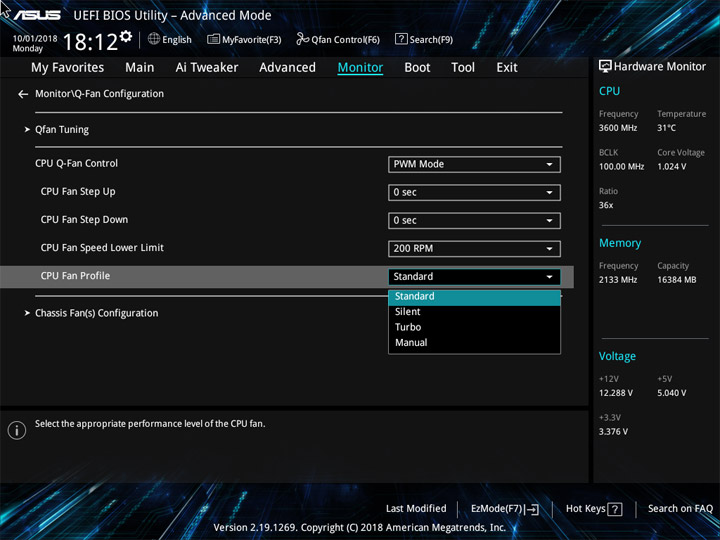Click the globe language icon
The image size is (720, 540).
tap(154, 39)
